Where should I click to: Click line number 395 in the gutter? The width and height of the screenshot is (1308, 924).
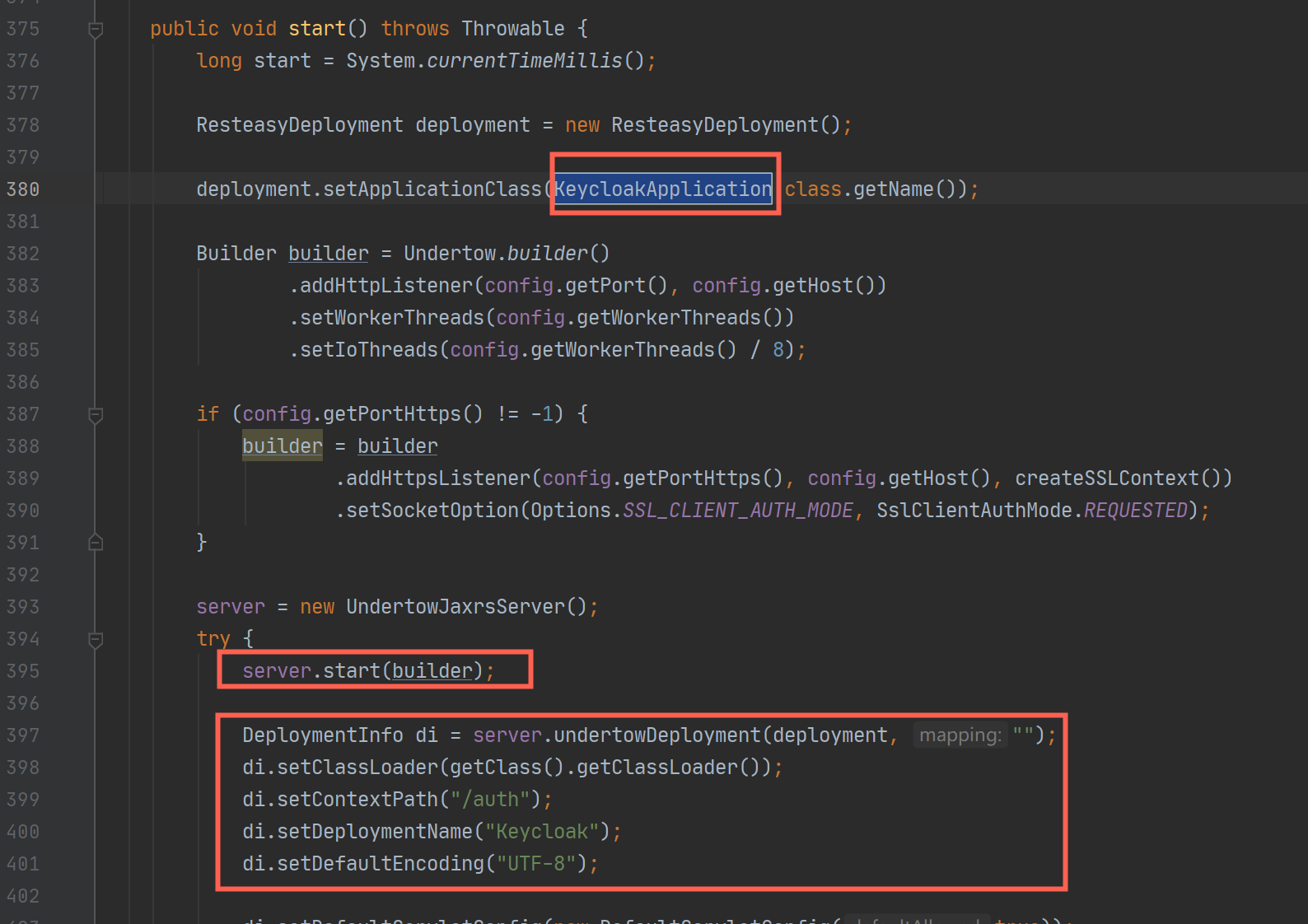pos(23,671)
